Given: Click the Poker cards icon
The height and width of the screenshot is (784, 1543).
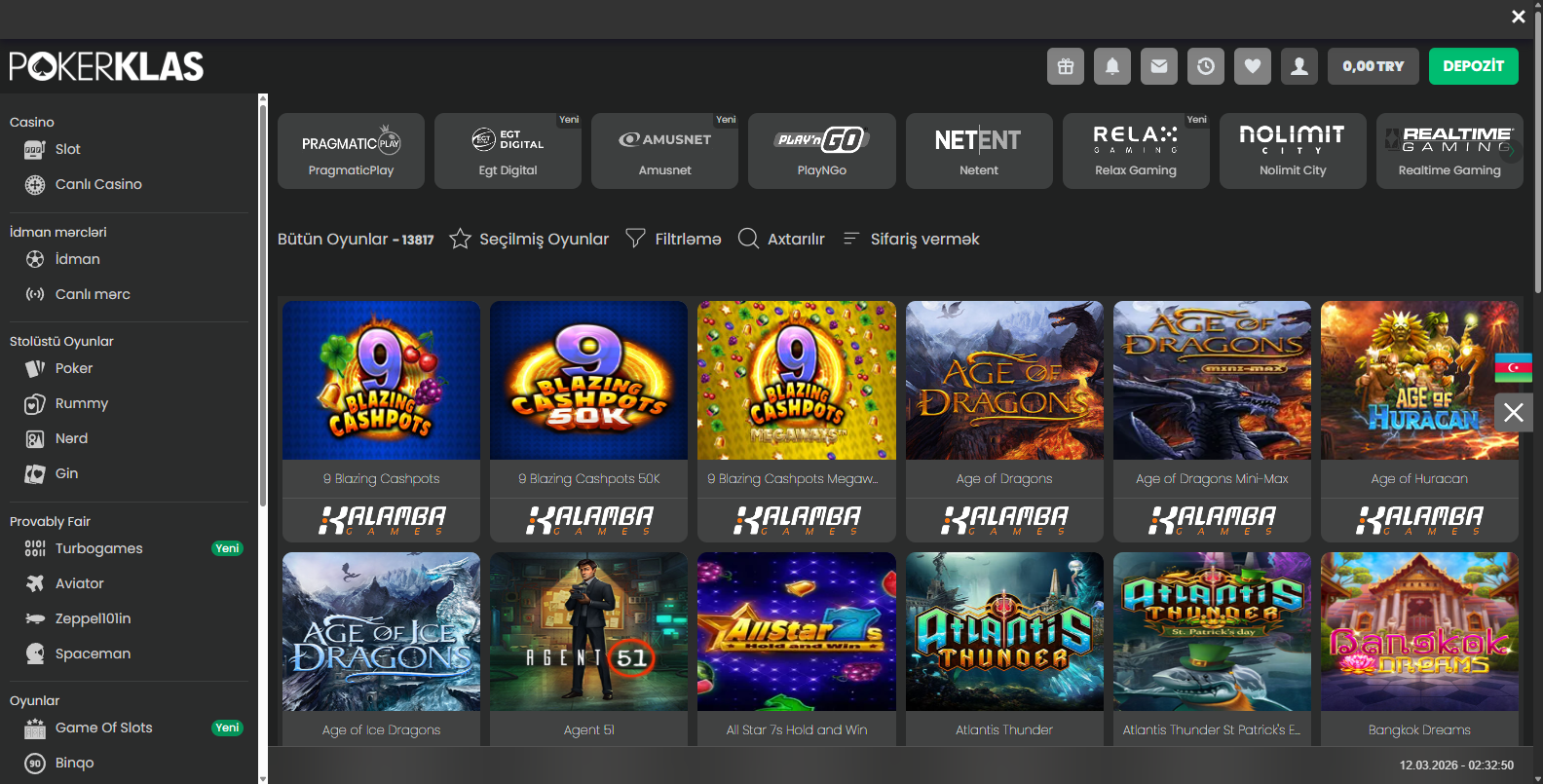Looking at the screenshot, I should (35, 368).
